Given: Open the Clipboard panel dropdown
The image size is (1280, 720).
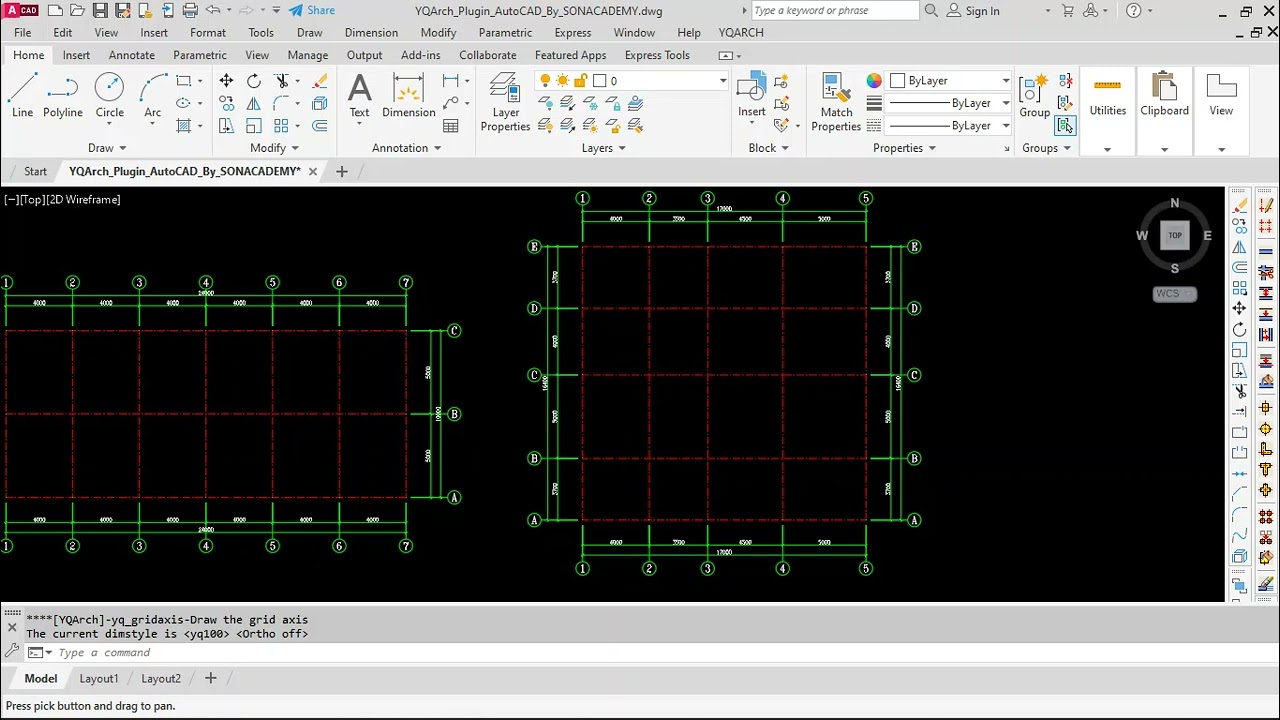Looking at the screenshot, I should point(1164,149).
